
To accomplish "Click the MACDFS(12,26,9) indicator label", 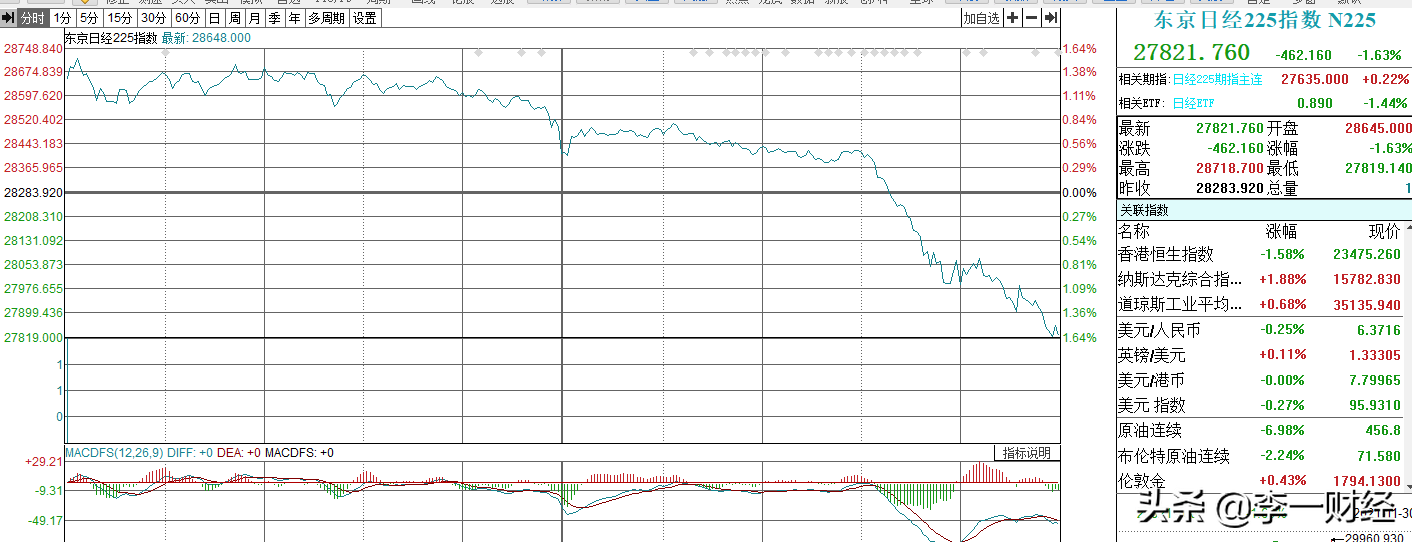I will pos(113,453).
